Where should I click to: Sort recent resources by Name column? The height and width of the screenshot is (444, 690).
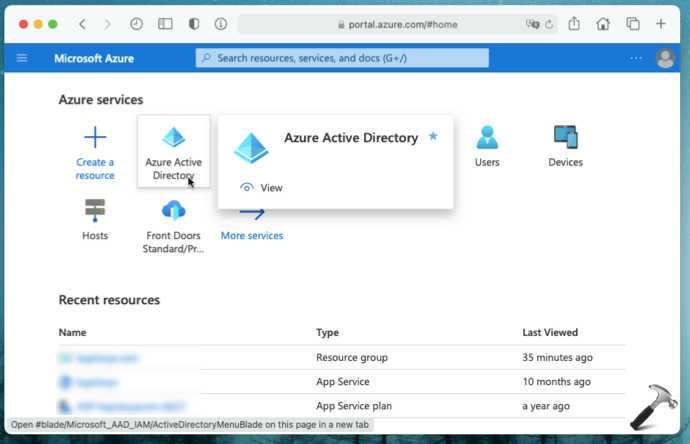(72, 332)
